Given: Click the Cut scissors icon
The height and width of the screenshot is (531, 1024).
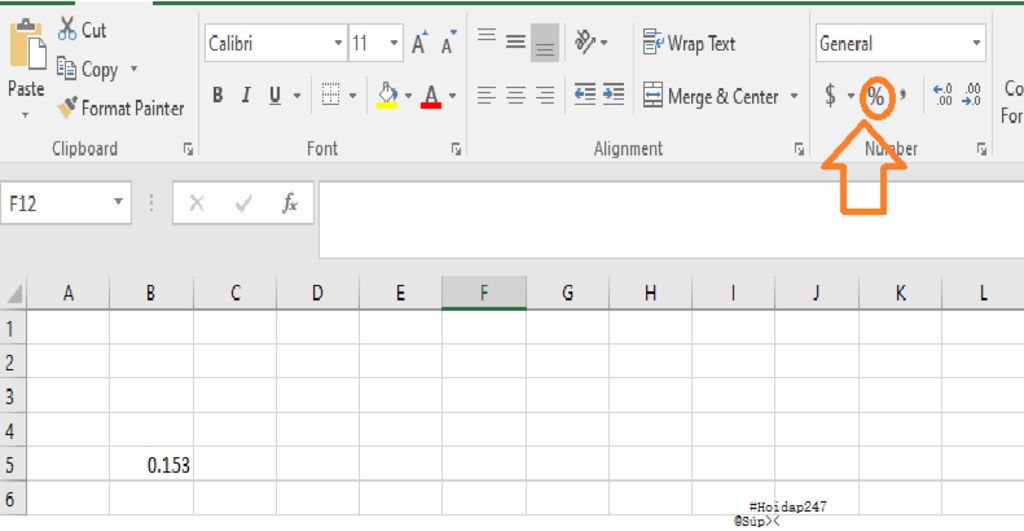Looking at the screenshot, I should [x=67, y=29].
